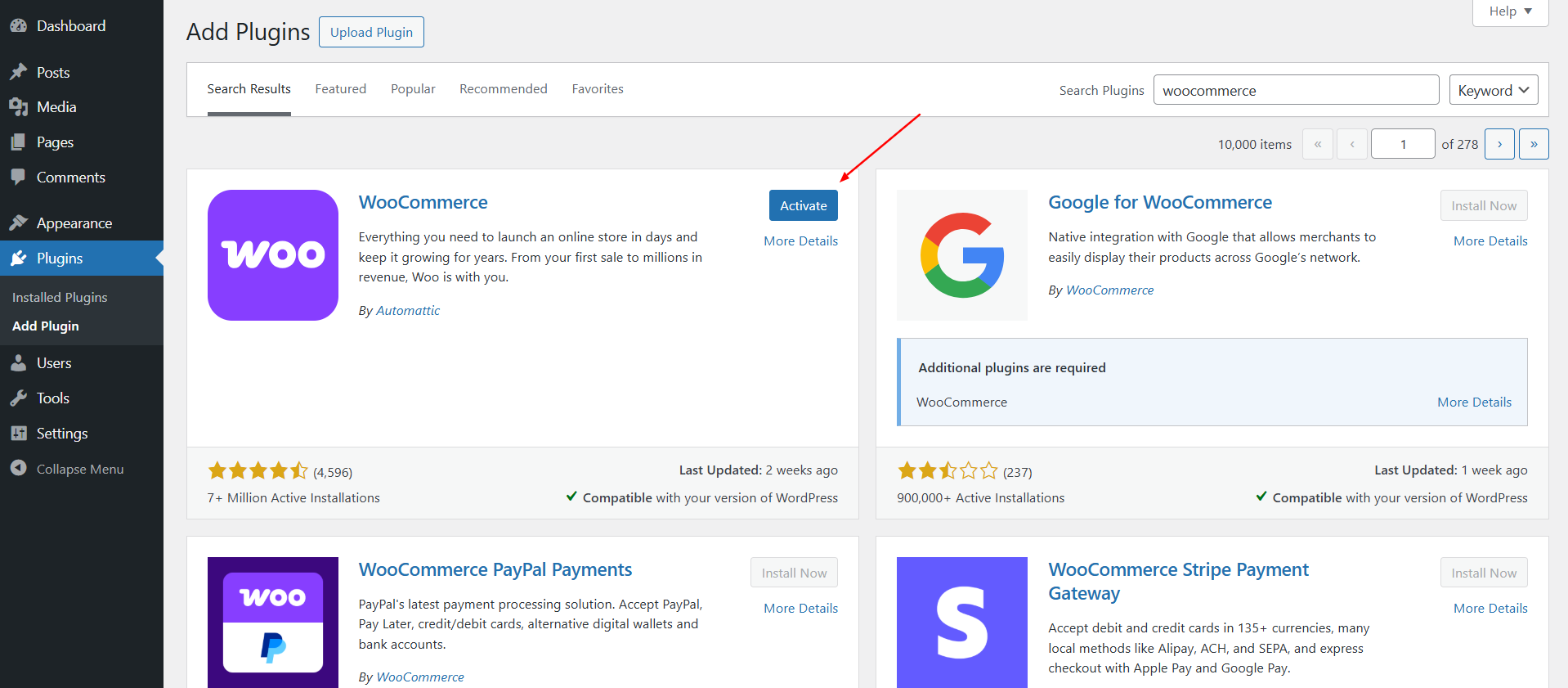Screen dimensions: 1568x688
Task: Click Collapse Menu label
Action: pyautogui.click(x=80, y=469)
